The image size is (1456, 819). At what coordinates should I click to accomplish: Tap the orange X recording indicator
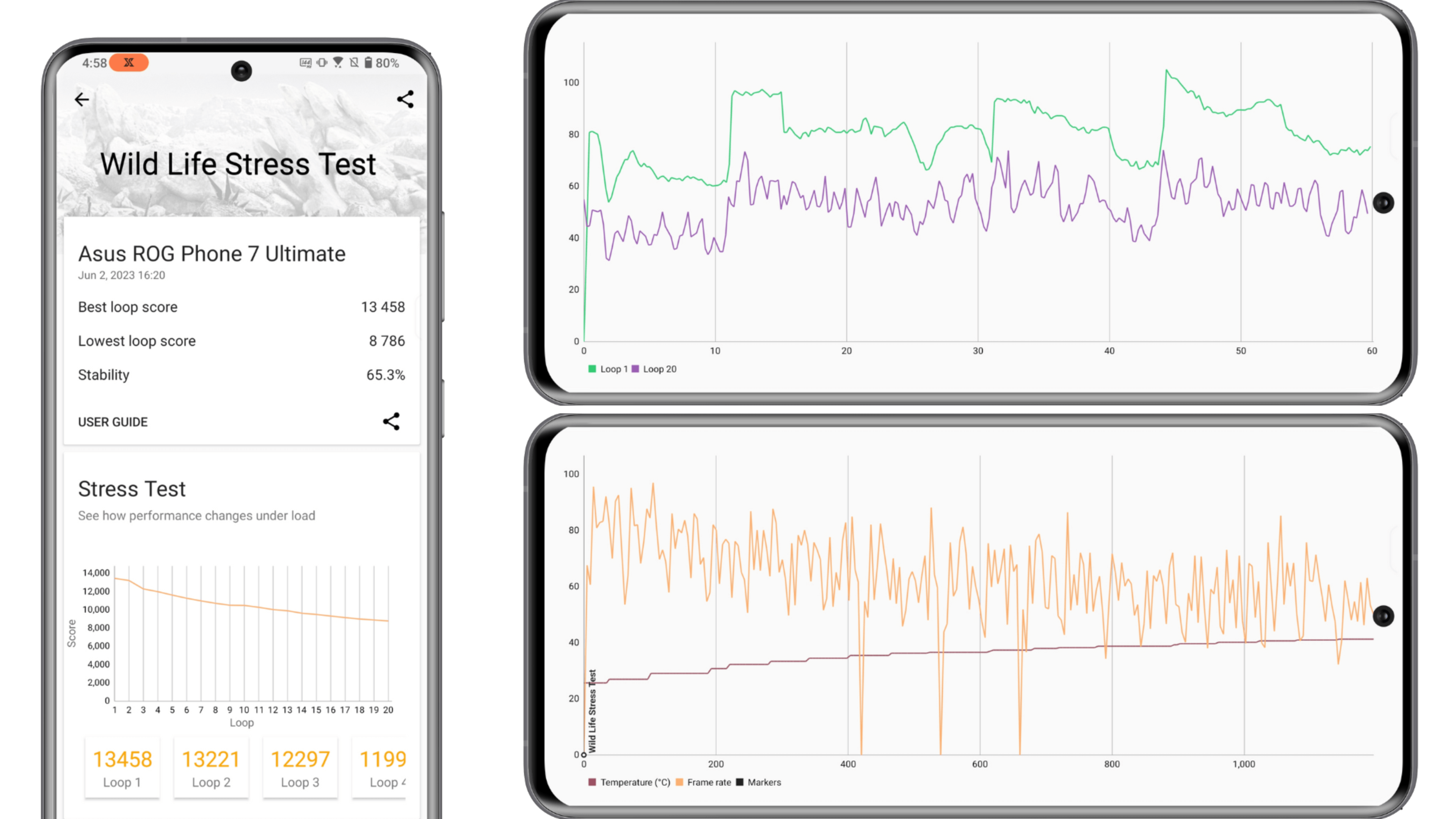(129, 63)
